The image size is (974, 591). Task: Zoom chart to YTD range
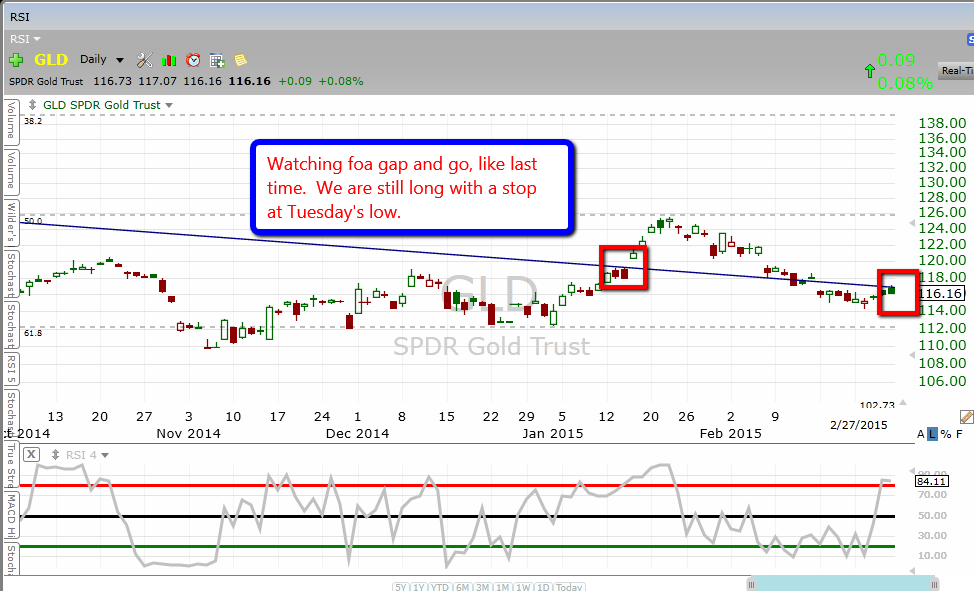click(440, 587)
